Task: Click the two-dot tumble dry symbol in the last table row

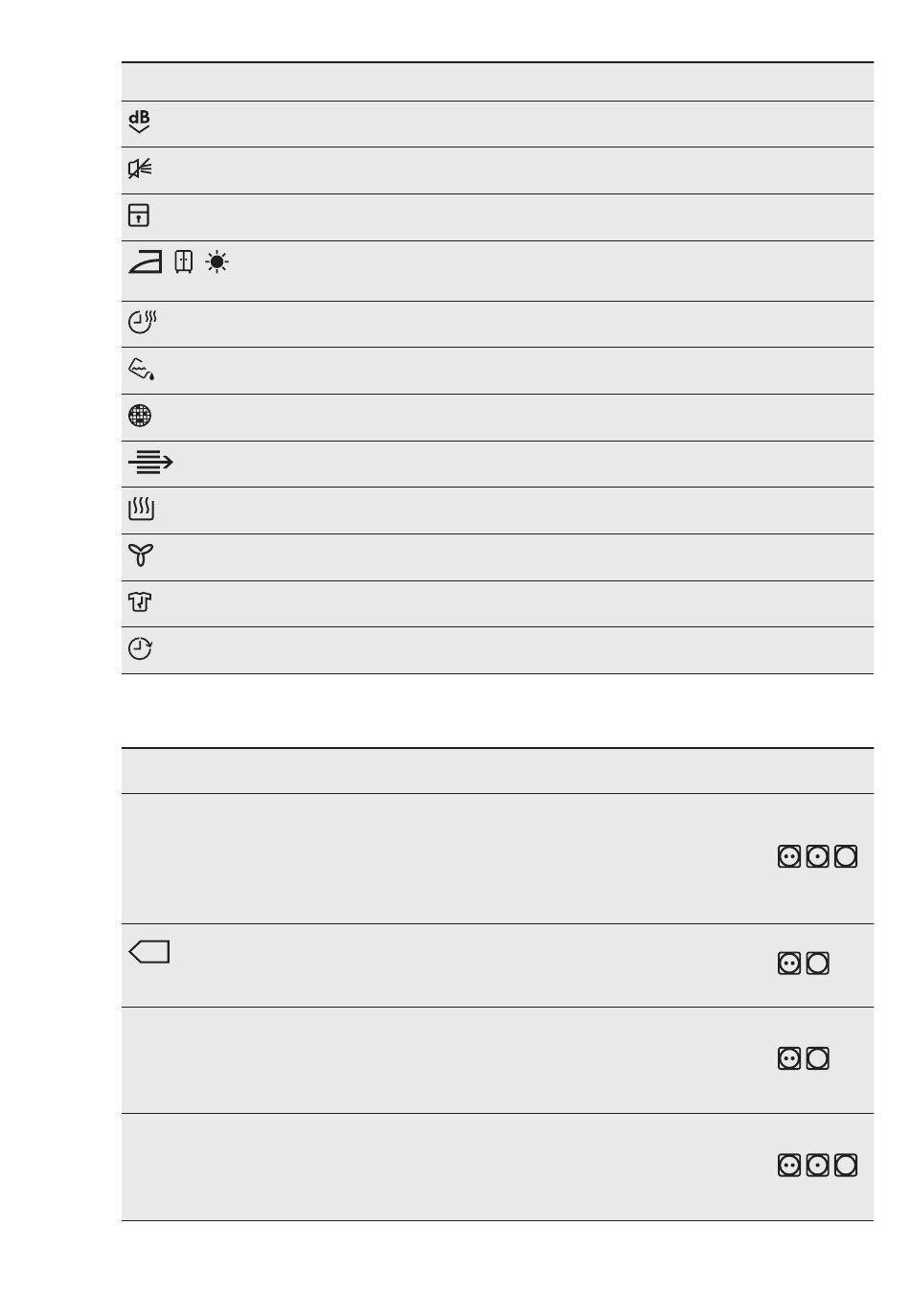Action: click(789, 1166)
